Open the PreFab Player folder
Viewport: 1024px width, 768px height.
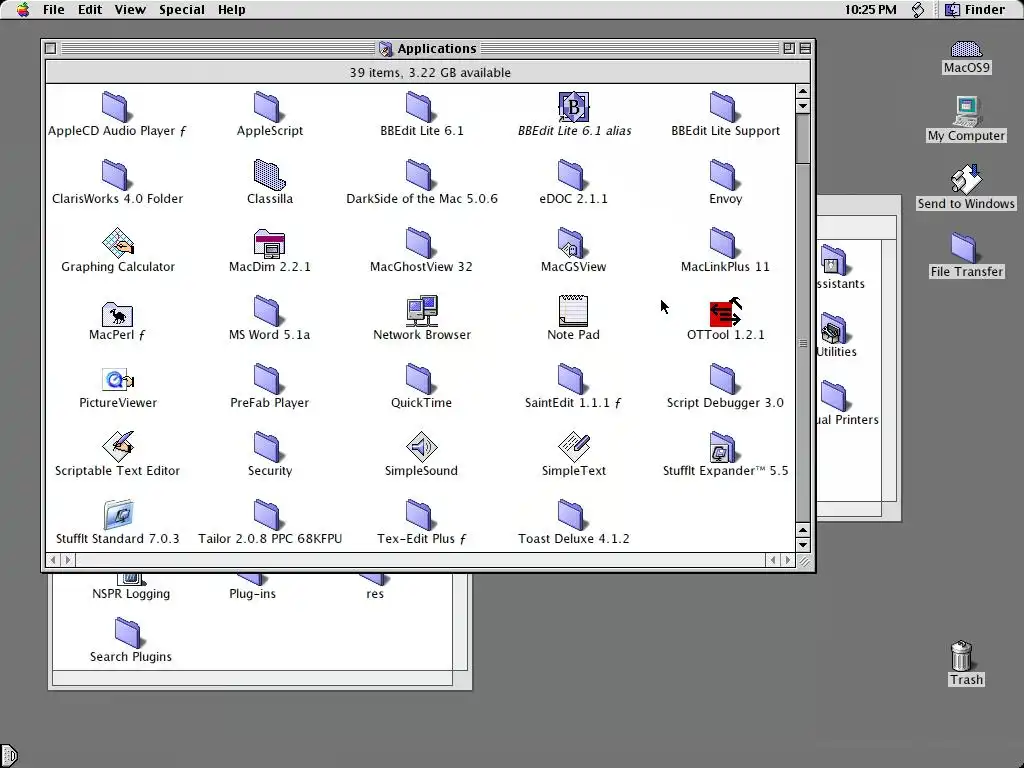point(266,379)
